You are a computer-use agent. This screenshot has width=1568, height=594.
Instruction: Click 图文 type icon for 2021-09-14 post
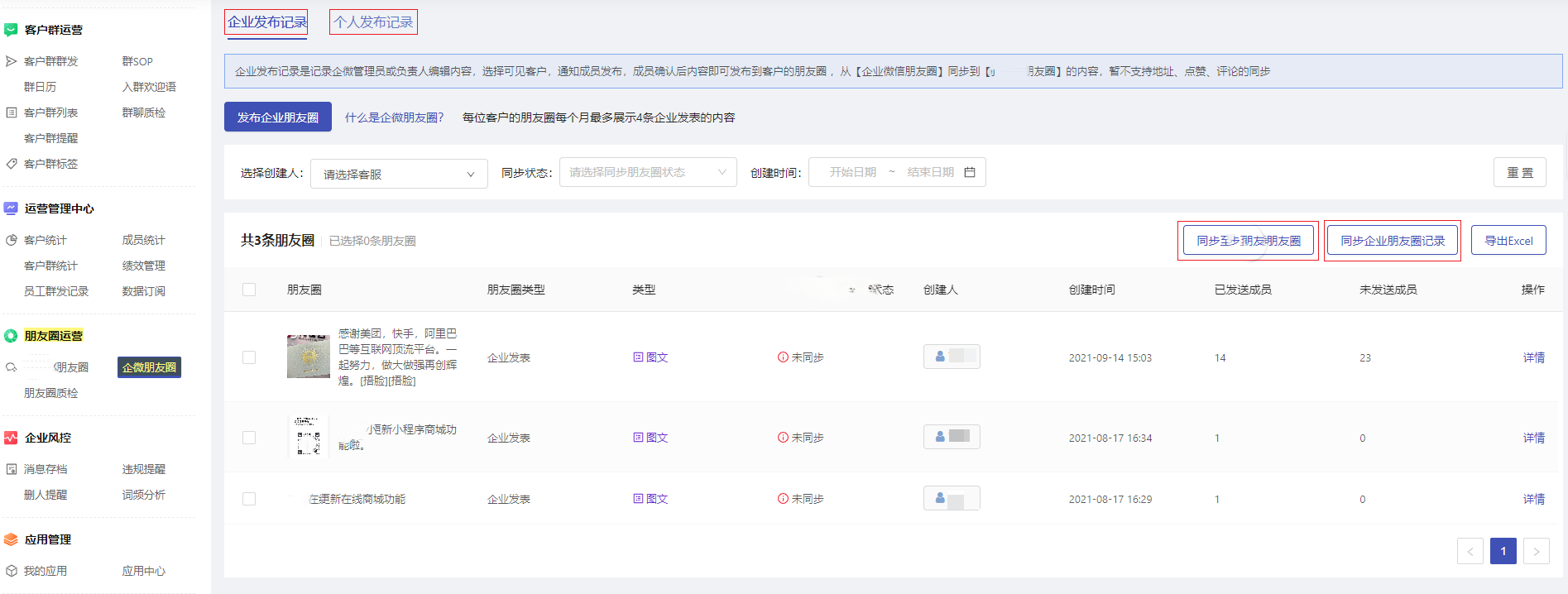coord(638,357)
